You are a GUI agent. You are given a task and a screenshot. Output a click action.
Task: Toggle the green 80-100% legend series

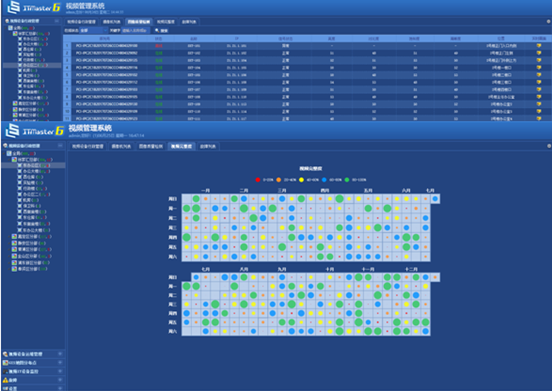tap(356, 180)
